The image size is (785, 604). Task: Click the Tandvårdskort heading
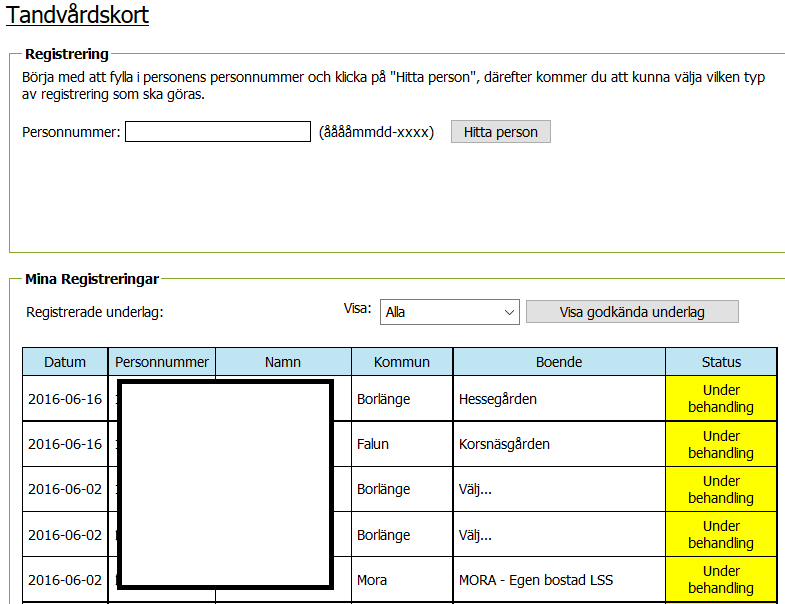(x=77, y=15)
